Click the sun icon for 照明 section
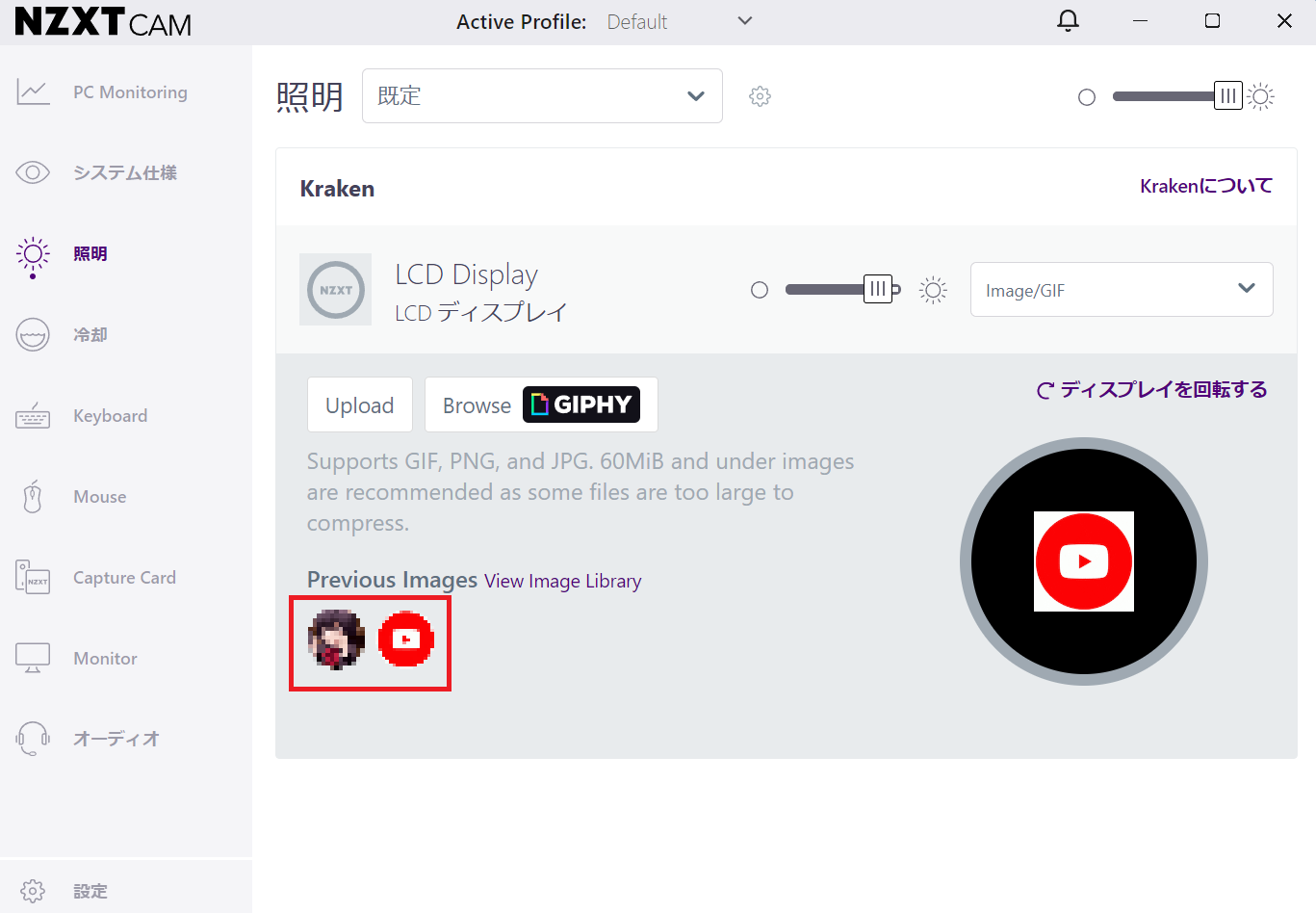Viewport: 1316px width, 913px height. [x=33, y=255]
